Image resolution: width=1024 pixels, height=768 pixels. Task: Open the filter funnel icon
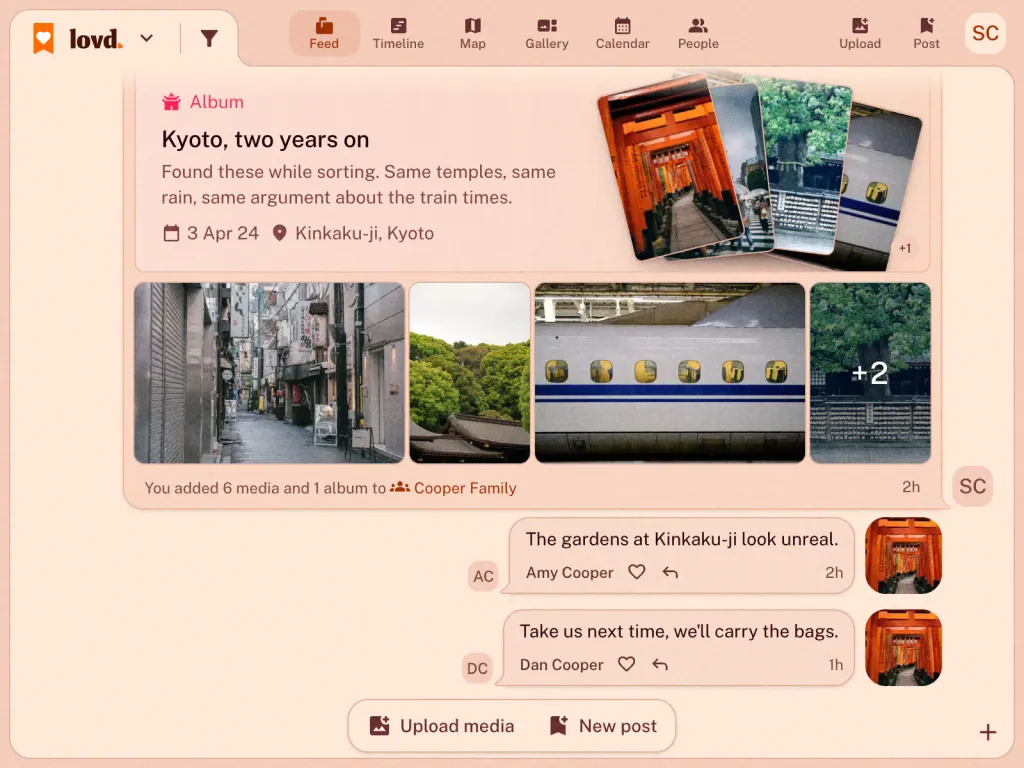pos(209,38)
